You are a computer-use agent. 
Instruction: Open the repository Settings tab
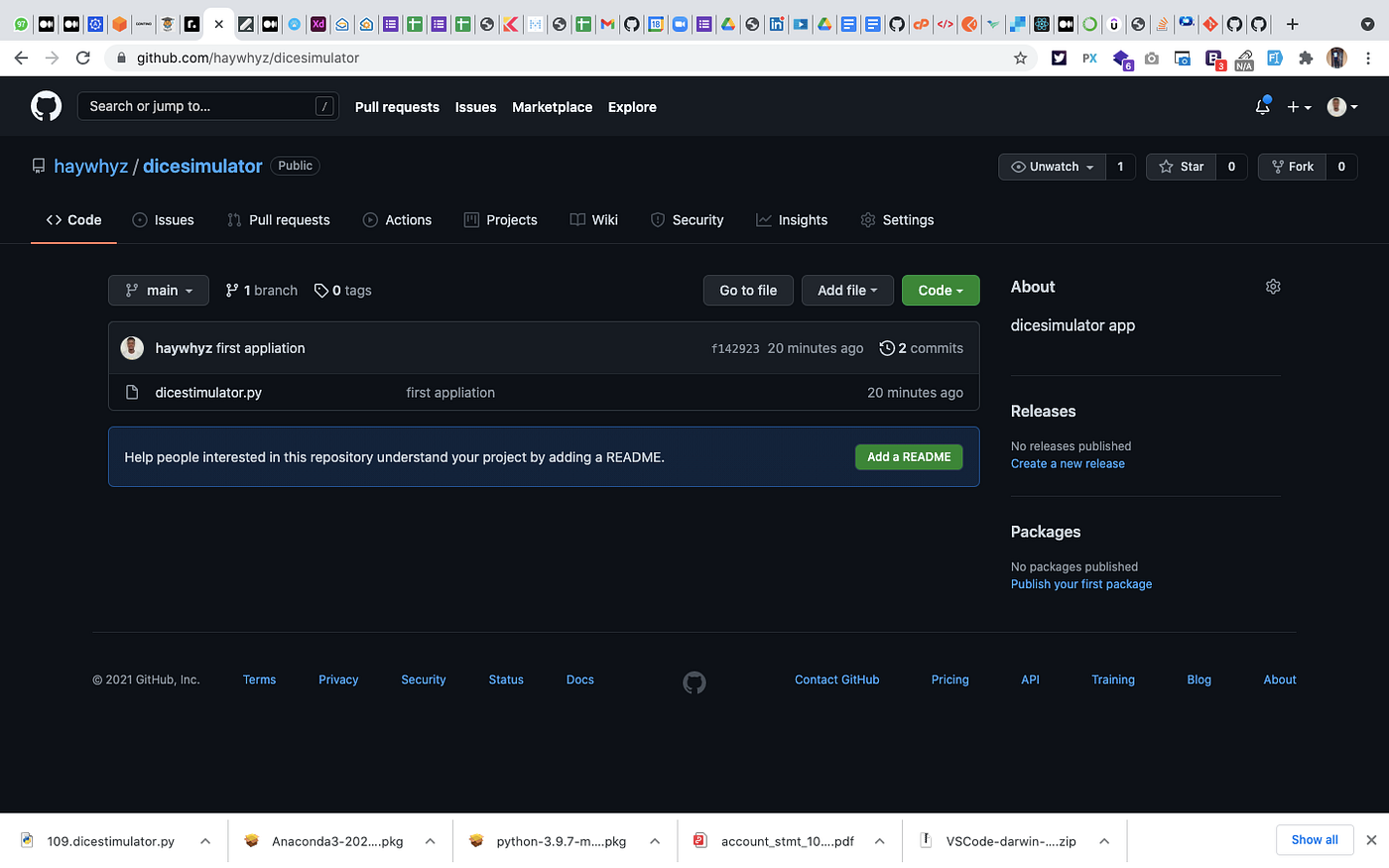(x=897, y=220)
